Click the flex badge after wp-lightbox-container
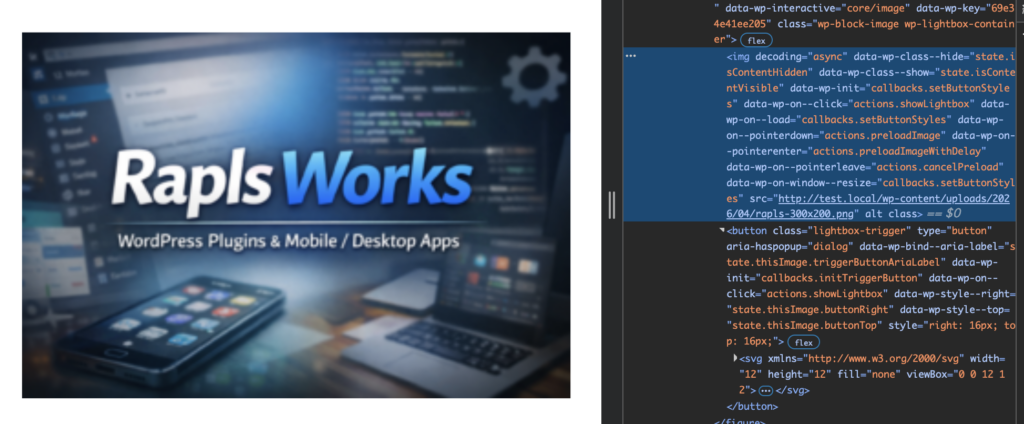Viewport: 1024px width, 424px height. point(756,41)
